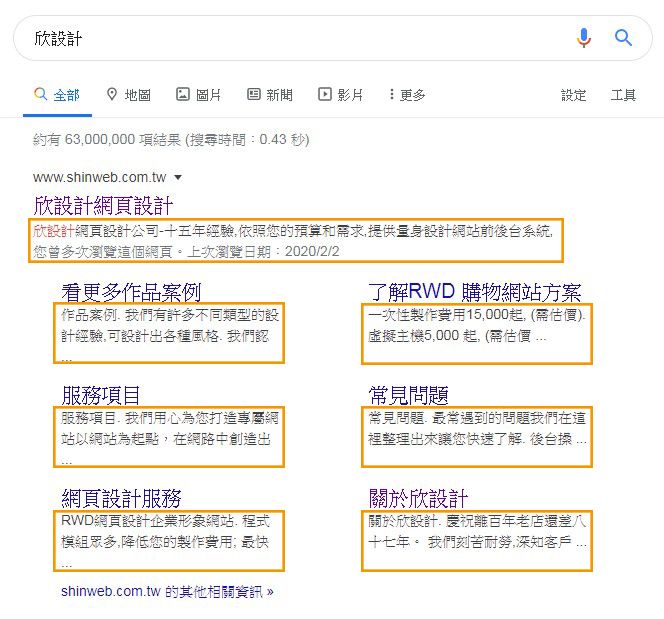The height and width of the screenshot is (619, 664).
Task: Click the blue magnifier search button
Action: 623,38
